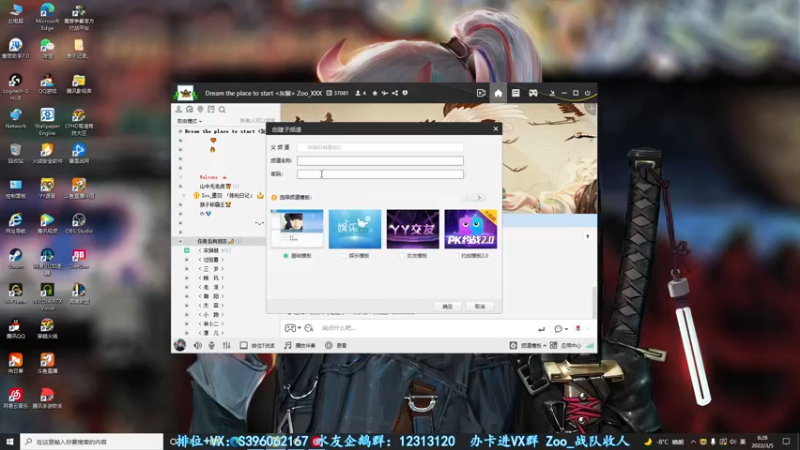Select the PK battle template 2.0 radio button

[456, 256]
